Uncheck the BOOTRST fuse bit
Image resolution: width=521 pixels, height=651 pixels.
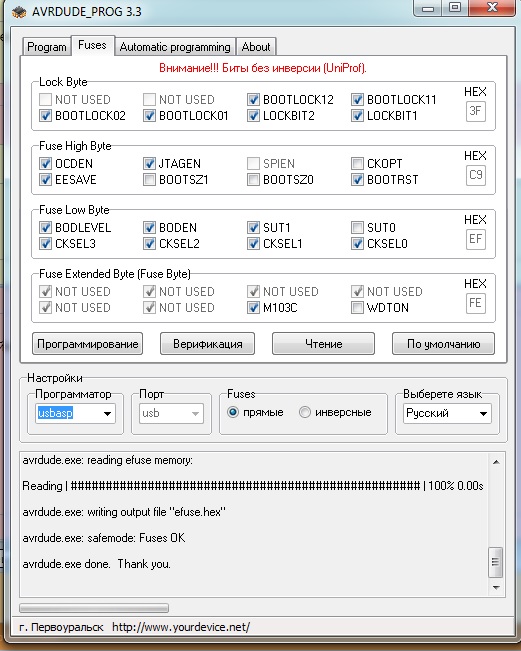(357, 180)
